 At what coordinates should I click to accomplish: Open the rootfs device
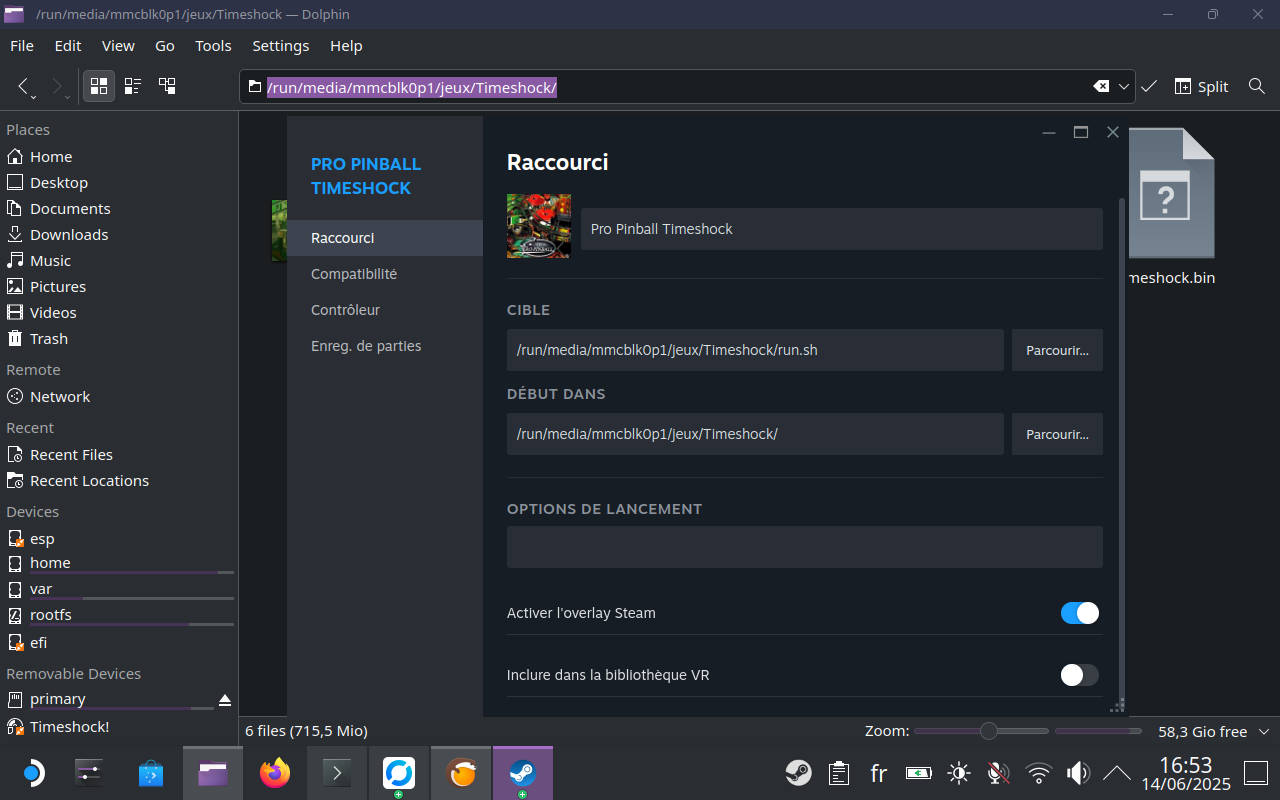tap(119, 615)
